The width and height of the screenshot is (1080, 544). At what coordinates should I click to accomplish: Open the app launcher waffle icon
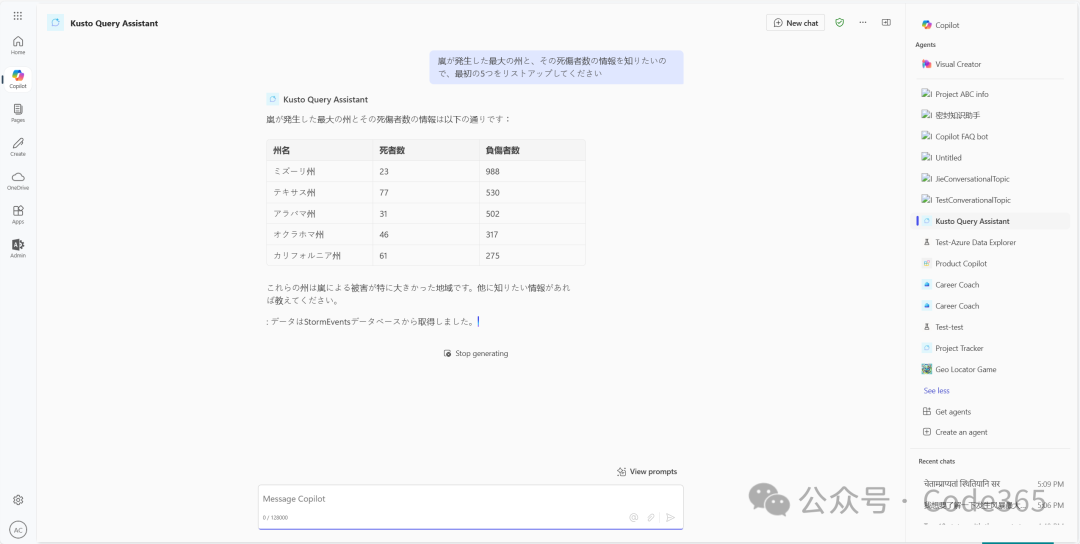(18, 16)
